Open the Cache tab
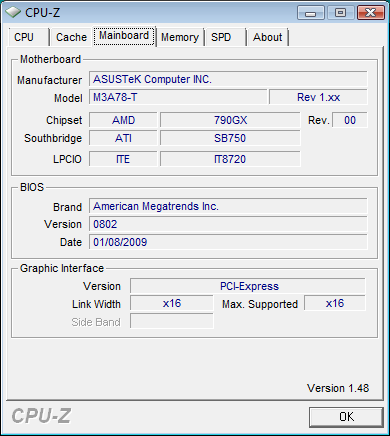Viewport: 390px width, 436px height. [71, 37]
